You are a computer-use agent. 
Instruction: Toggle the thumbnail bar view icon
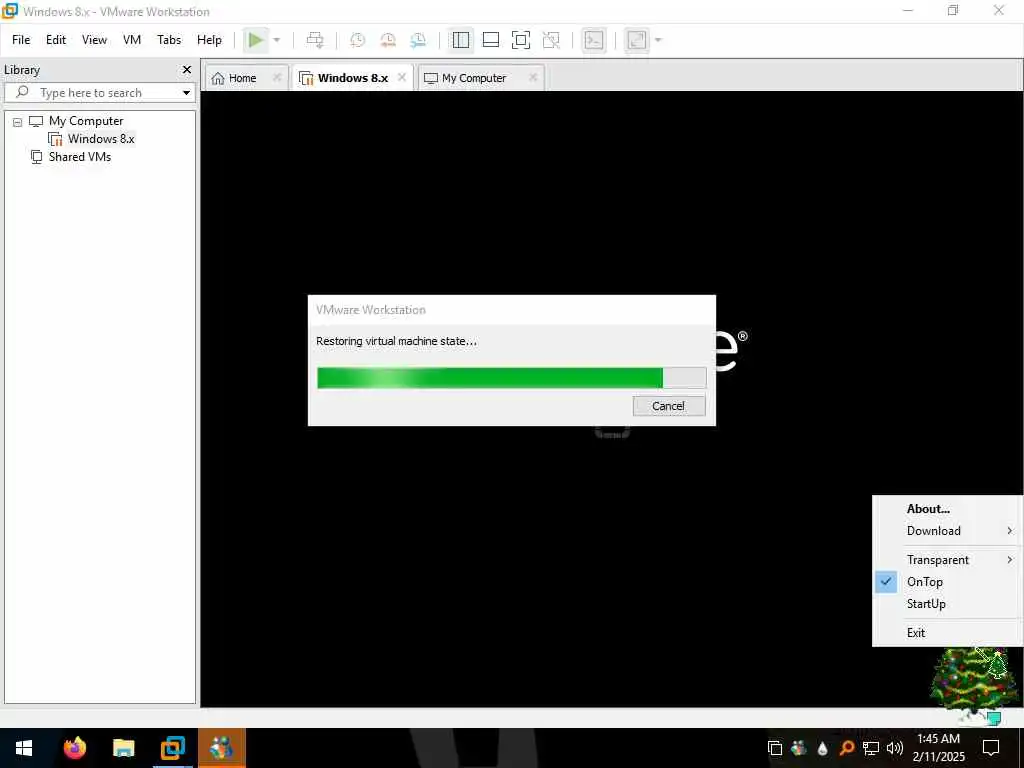point(490,40)
